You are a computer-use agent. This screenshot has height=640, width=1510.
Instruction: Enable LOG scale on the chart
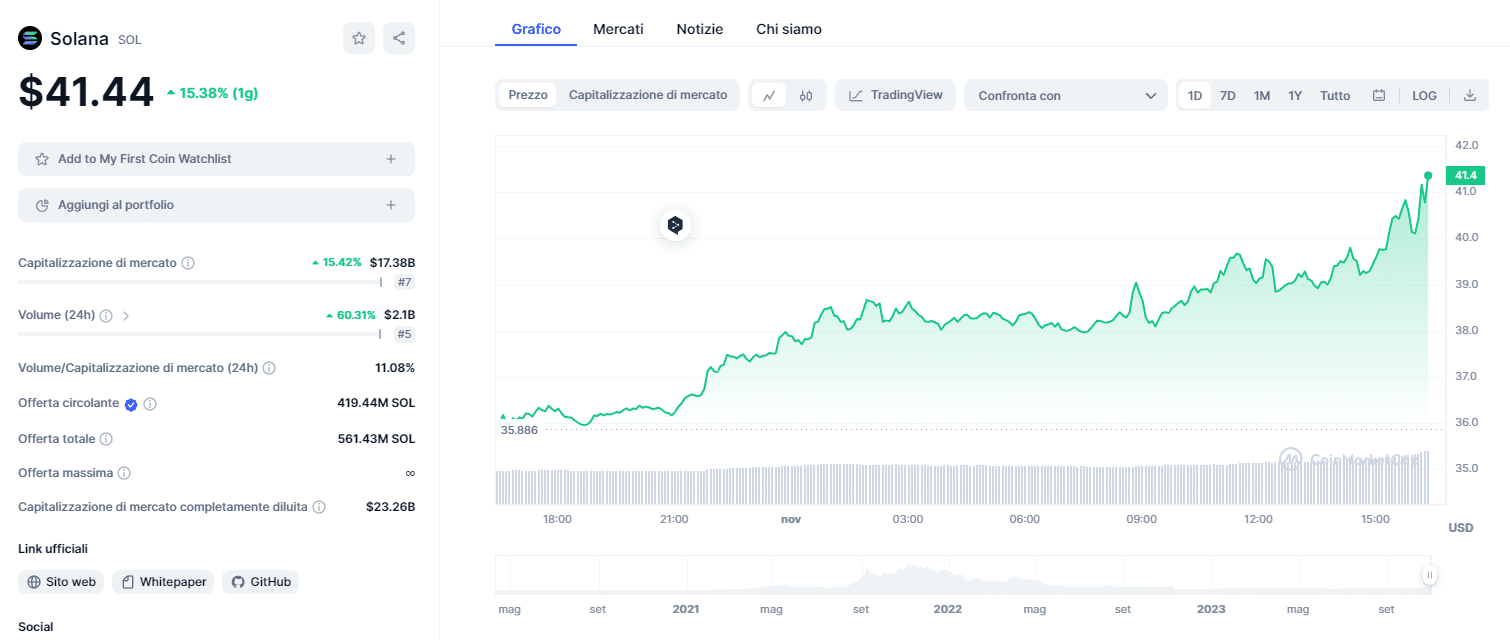click(x=1424, y=96)
